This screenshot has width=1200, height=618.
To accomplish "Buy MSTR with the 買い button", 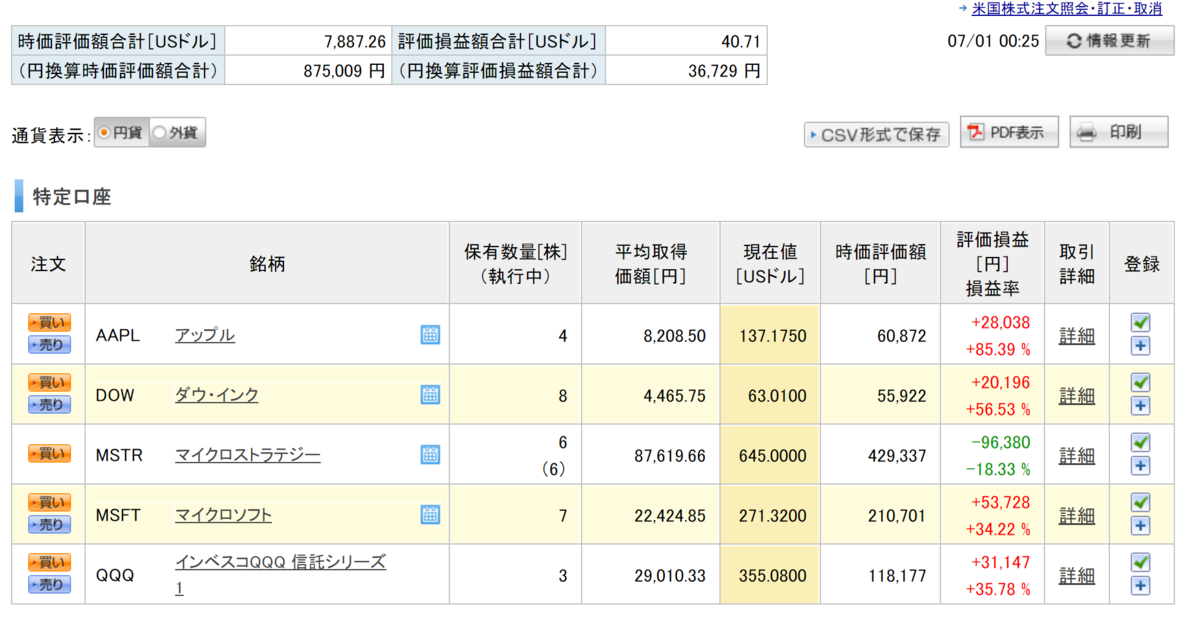I will click(x=49, y=454).
